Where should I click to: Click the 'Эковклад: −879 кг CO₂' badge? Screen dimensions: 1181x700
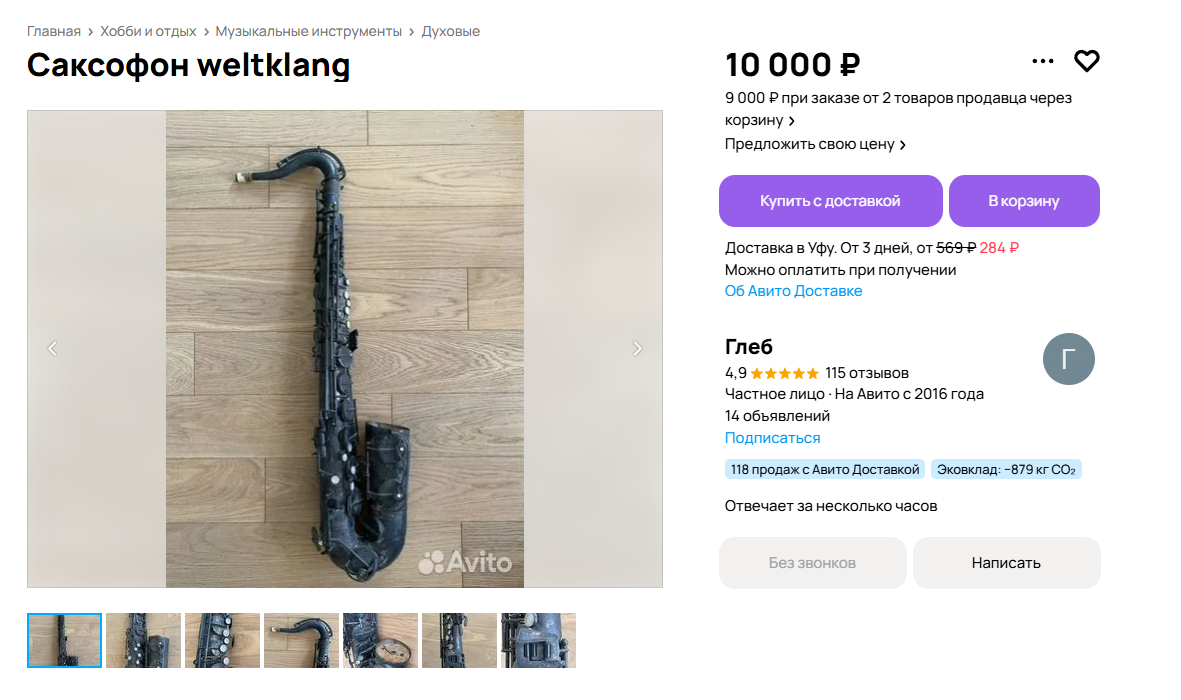1006,469
